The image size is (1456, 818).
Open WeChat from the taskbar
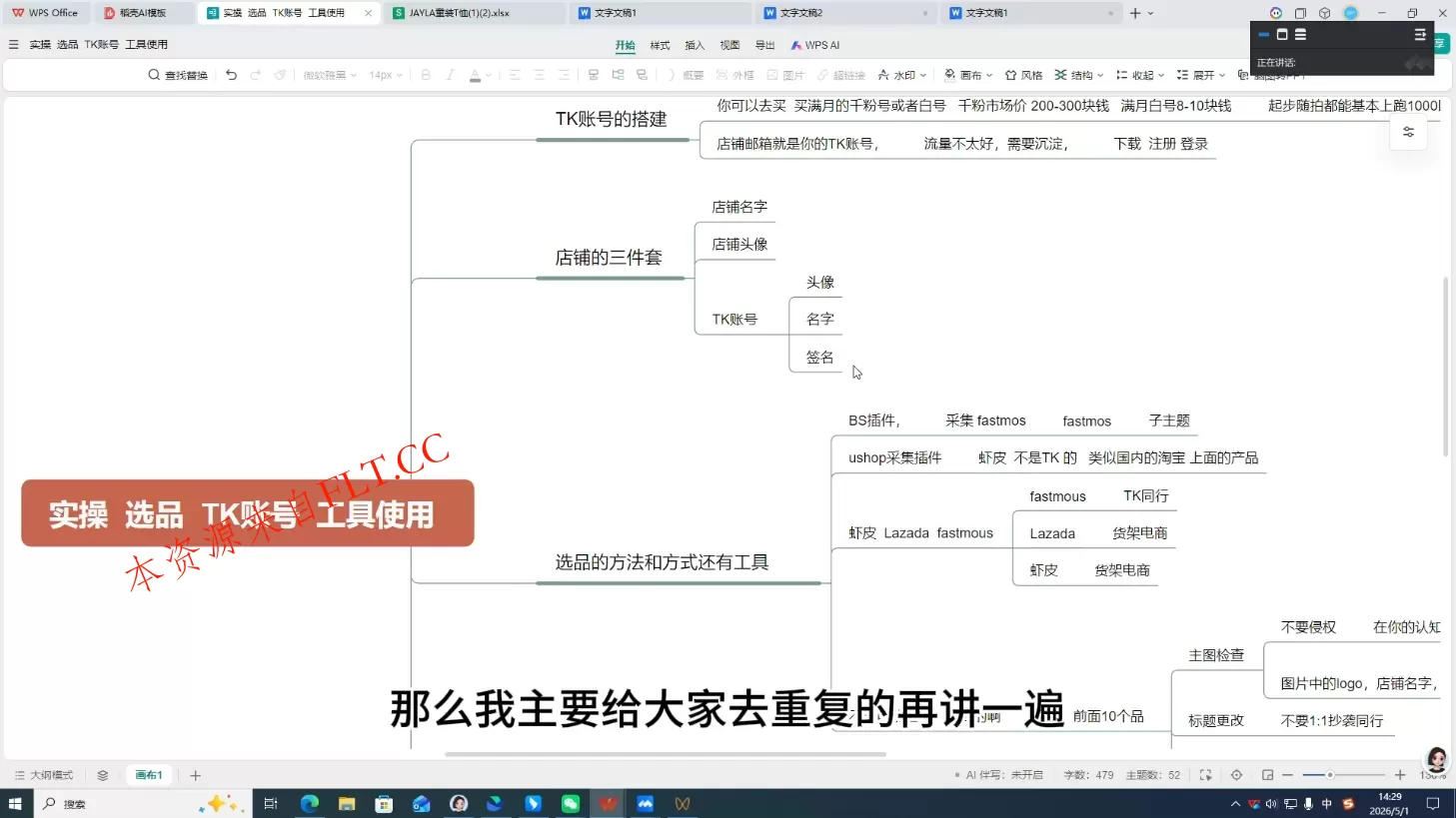(x=571, y=803)
